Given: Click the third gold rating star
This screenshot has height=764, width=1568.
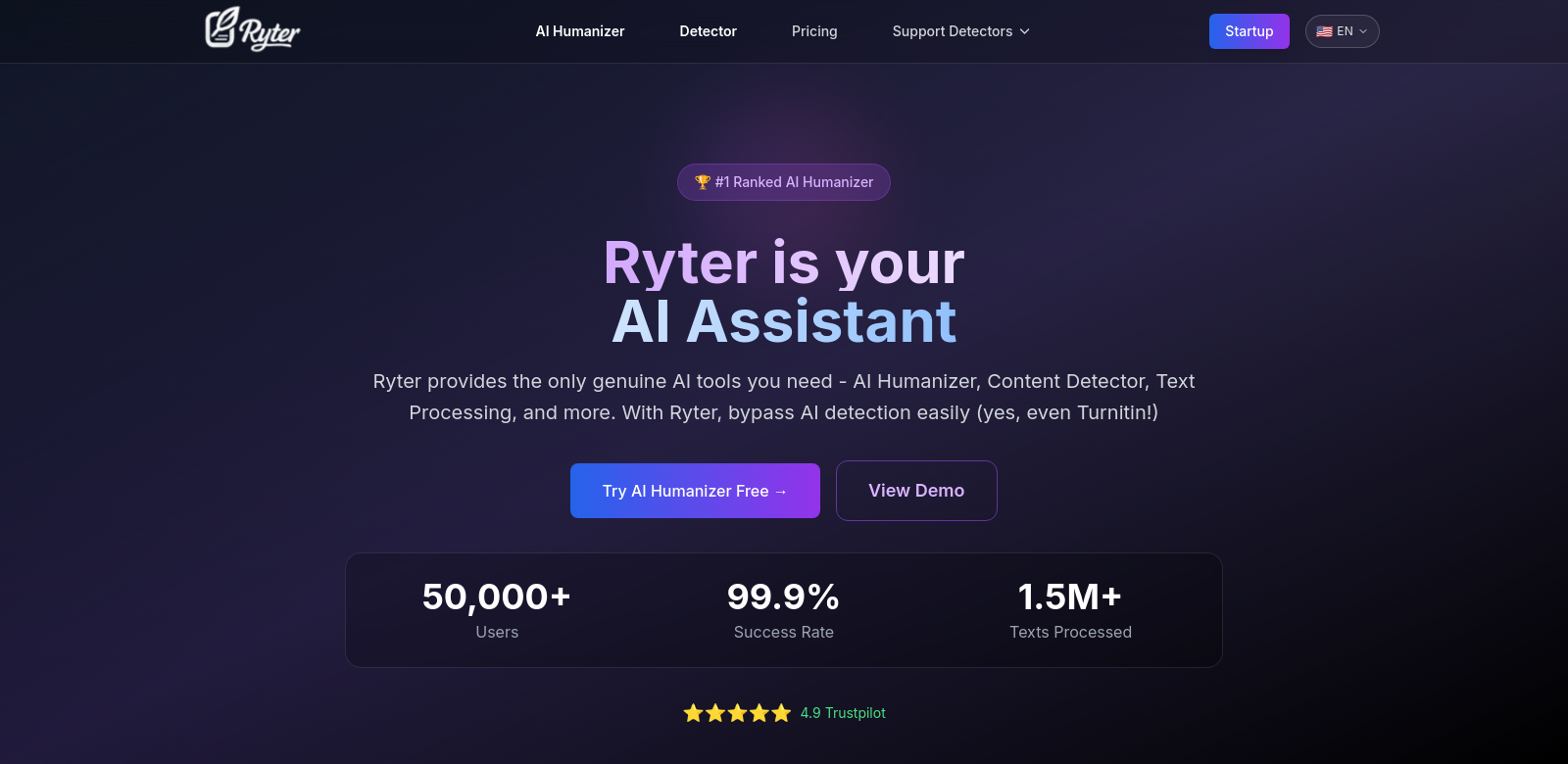Looking at the screenshot, I should point(738,713).
